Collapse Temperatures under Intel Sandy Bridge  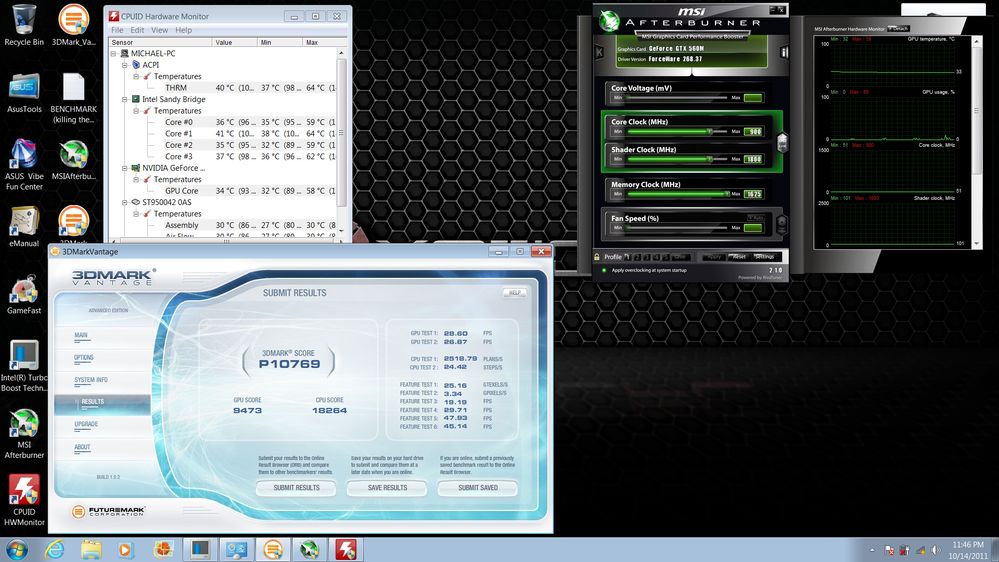pyautogui.click(x=136, y=111)
